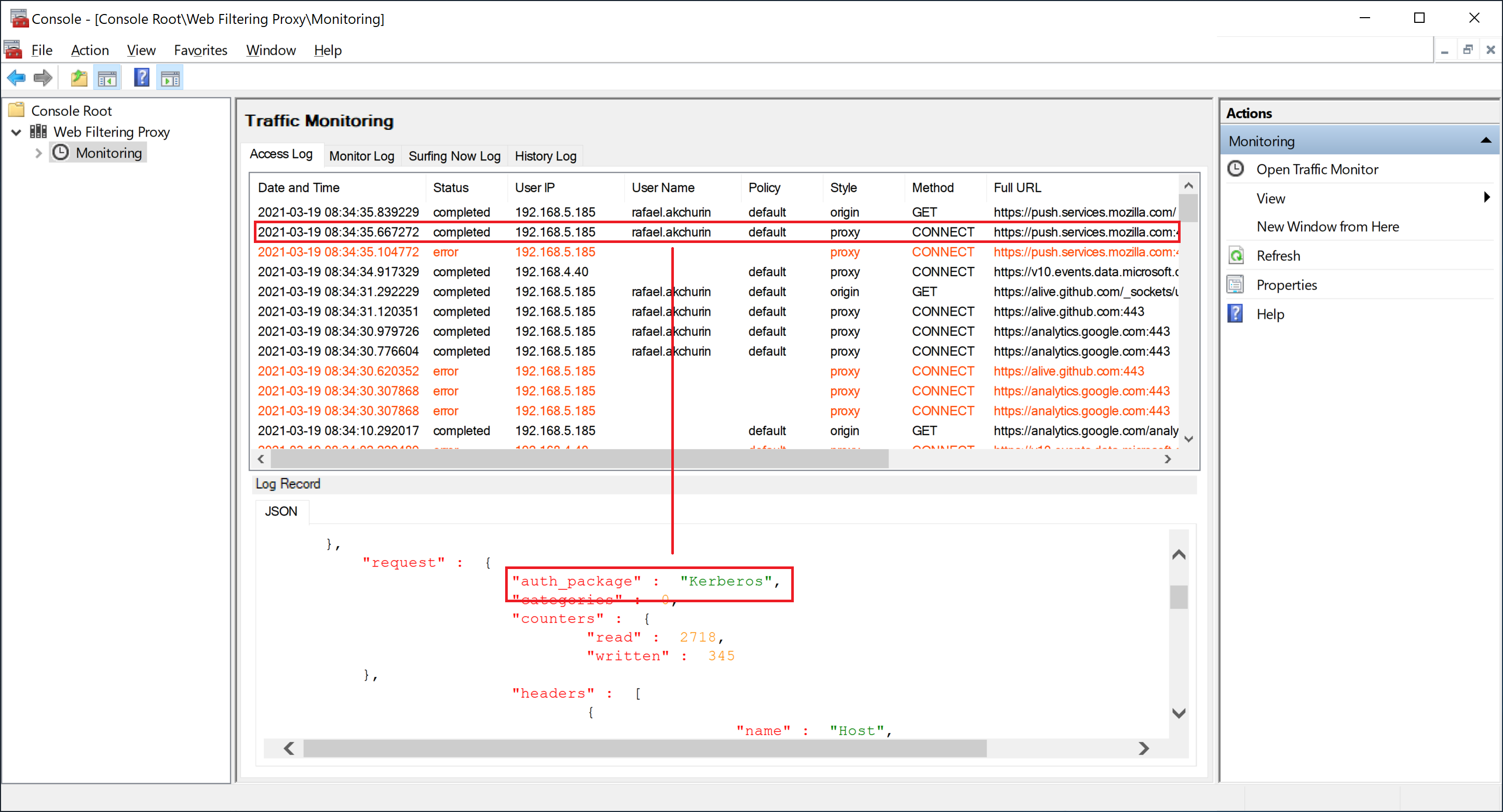
Task: Open the Favorites menu
Action: click(201, 50)
